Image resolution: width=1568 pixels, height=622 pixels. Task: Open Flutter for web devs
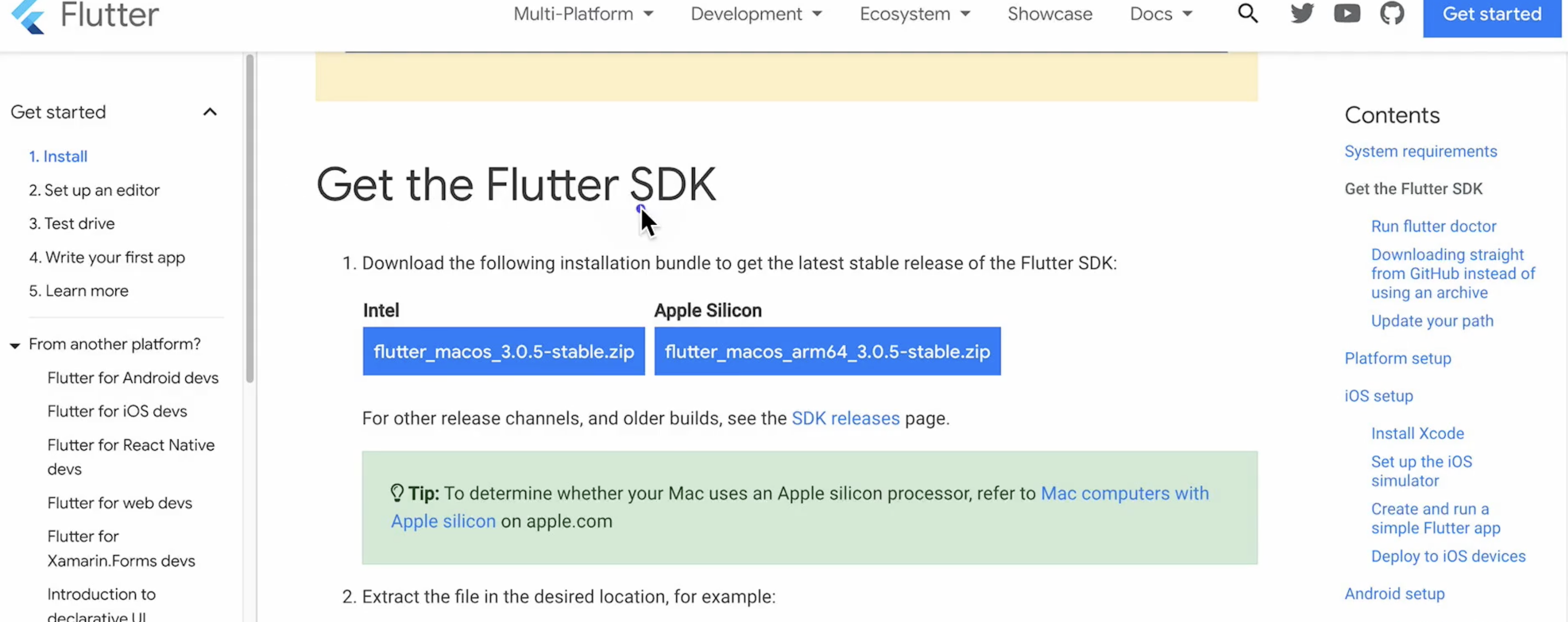point(120,503)
